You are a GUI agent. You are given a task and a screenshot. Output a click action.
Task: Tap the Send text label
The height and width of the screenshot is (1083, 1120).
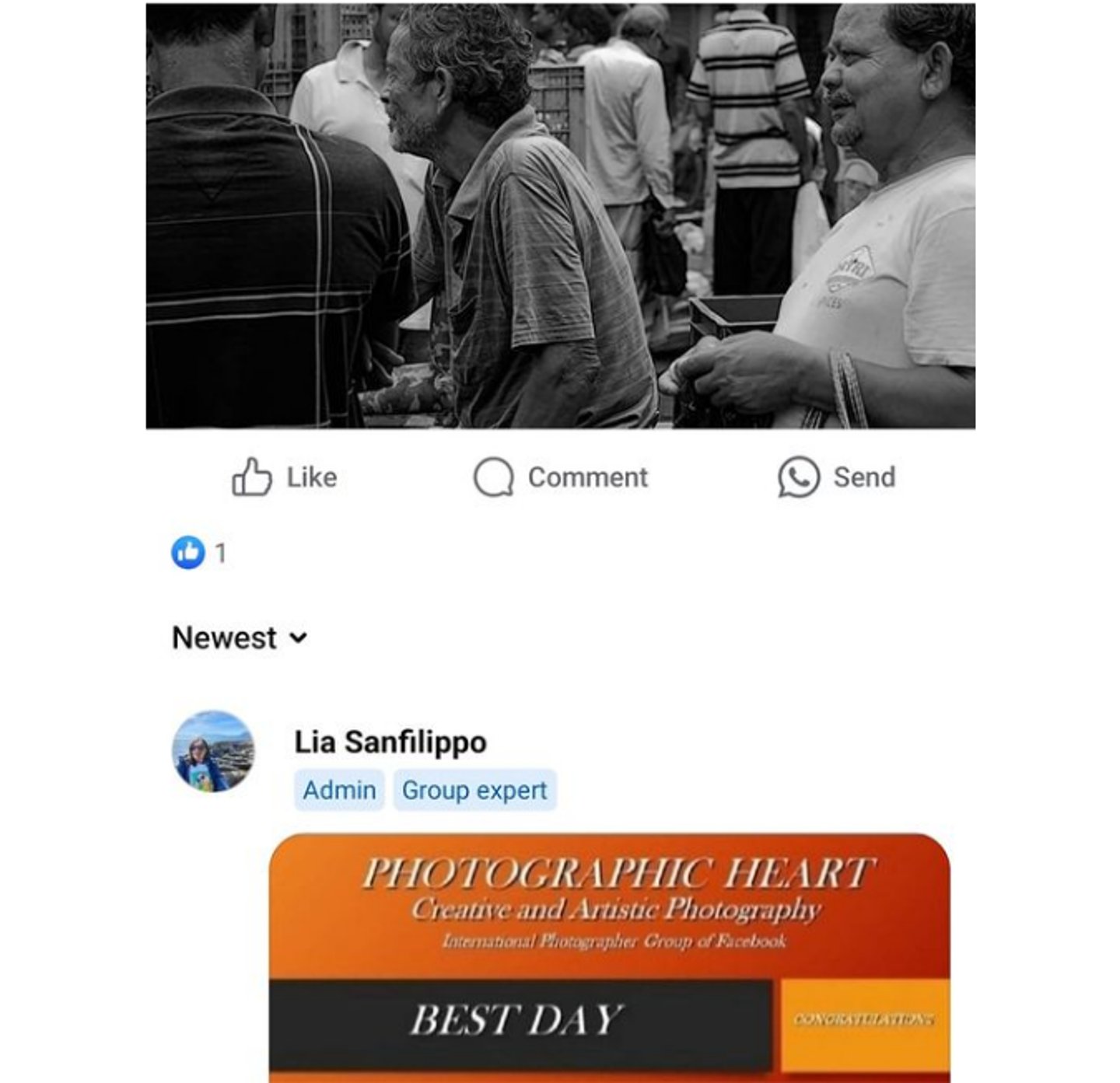(864, 477)
